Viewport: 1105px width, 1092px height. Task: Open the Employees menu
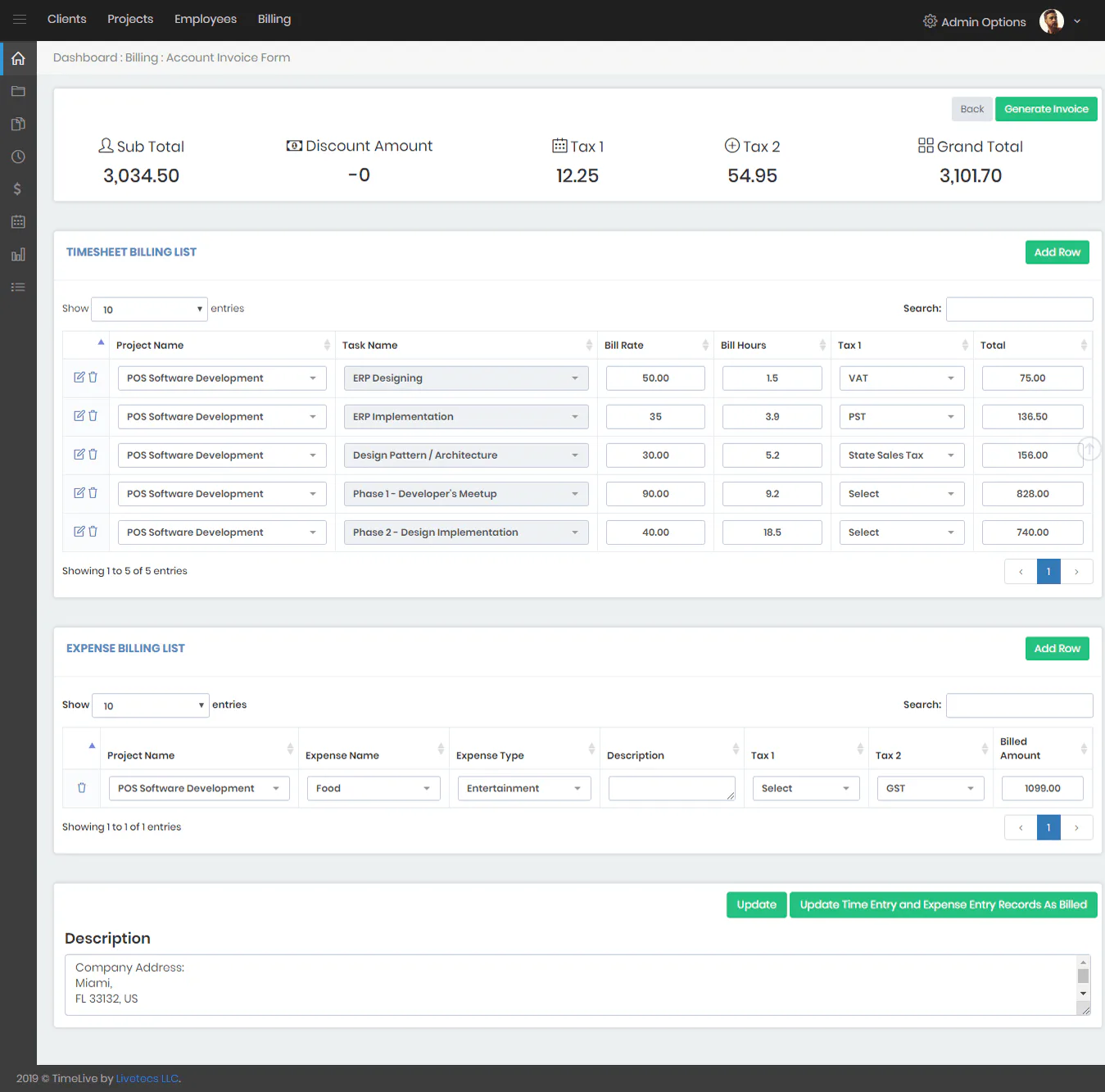coord(206,19)
